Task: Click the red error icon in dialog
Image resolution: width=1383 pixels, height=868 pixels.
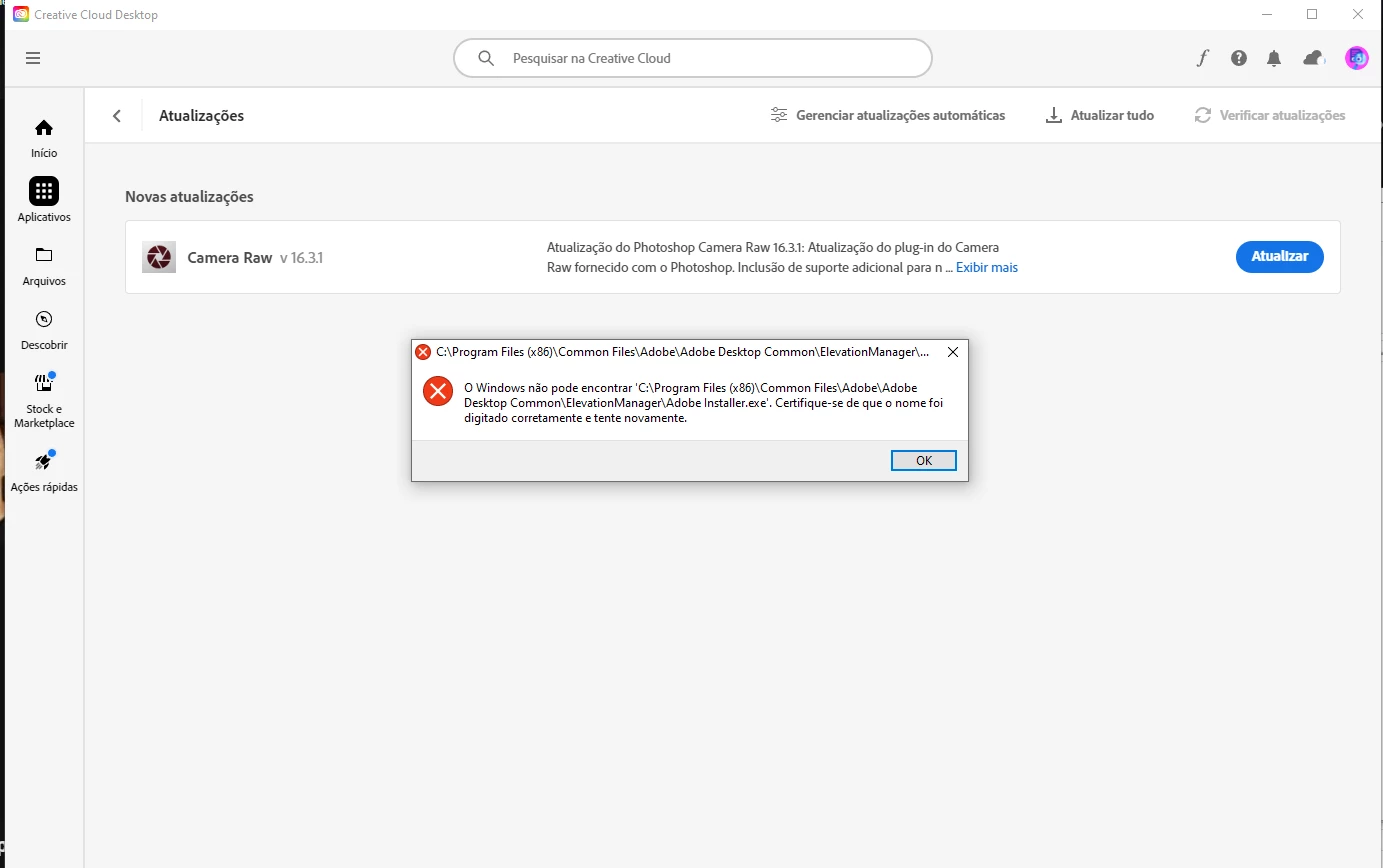Action: pos(438,391)
